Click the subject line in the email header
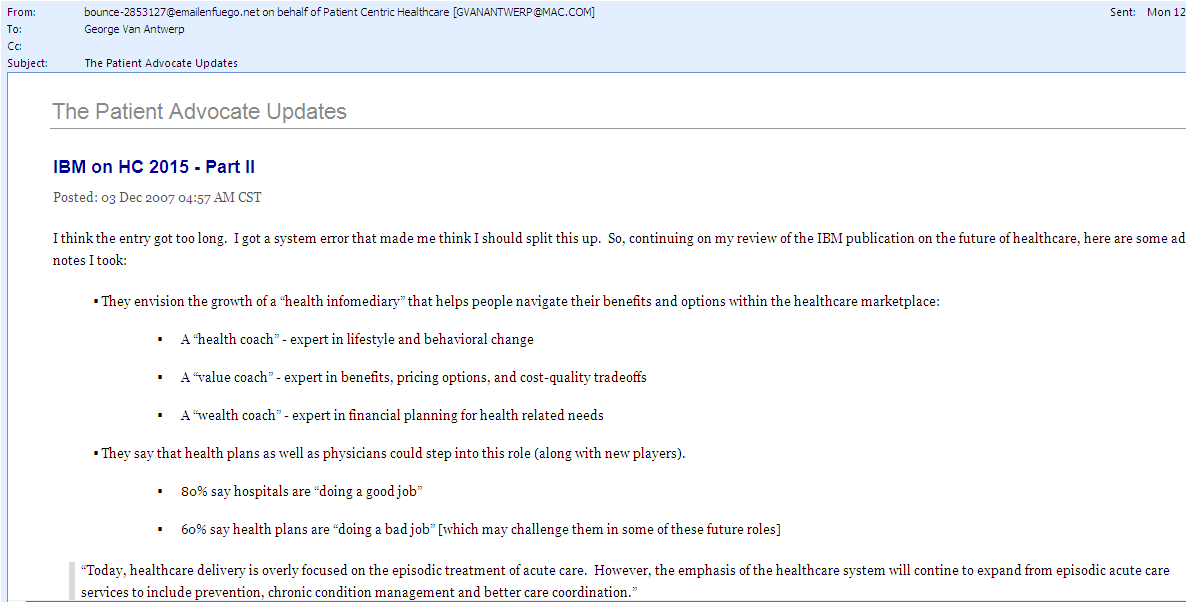Image resolution: width=1187 pixels, height=603 pixels. point(160,63)
